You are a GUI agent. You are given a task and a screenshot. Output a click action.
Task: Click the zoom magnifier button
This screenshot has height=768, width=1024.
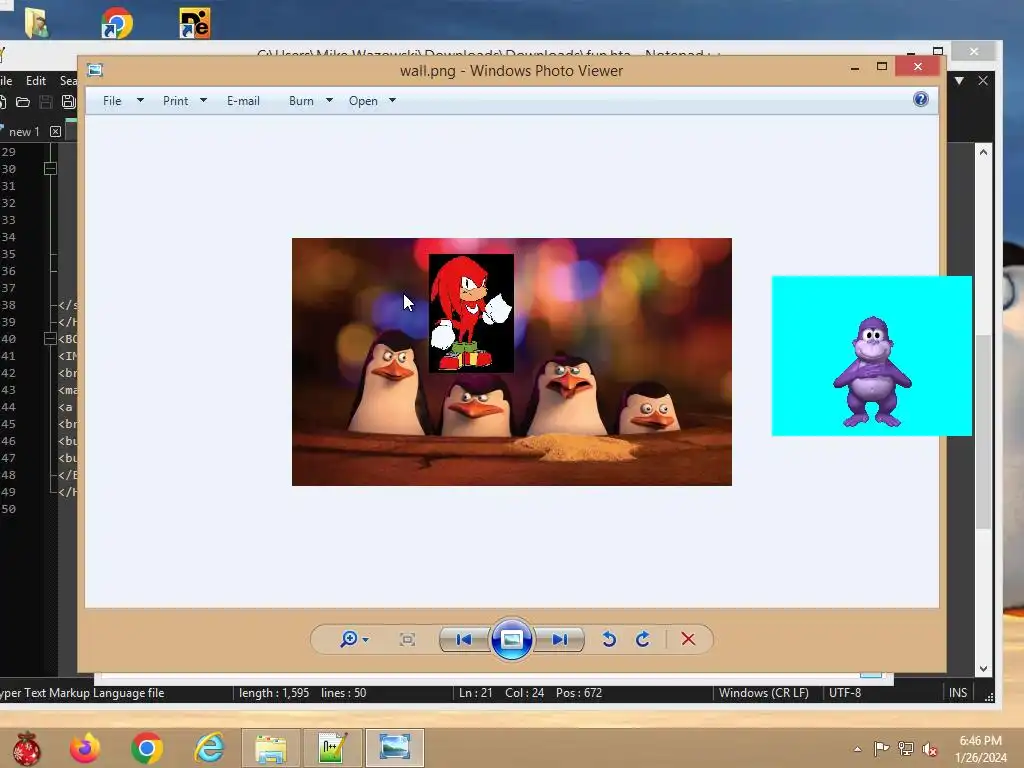pyautogui.click(x=349, y=639)
